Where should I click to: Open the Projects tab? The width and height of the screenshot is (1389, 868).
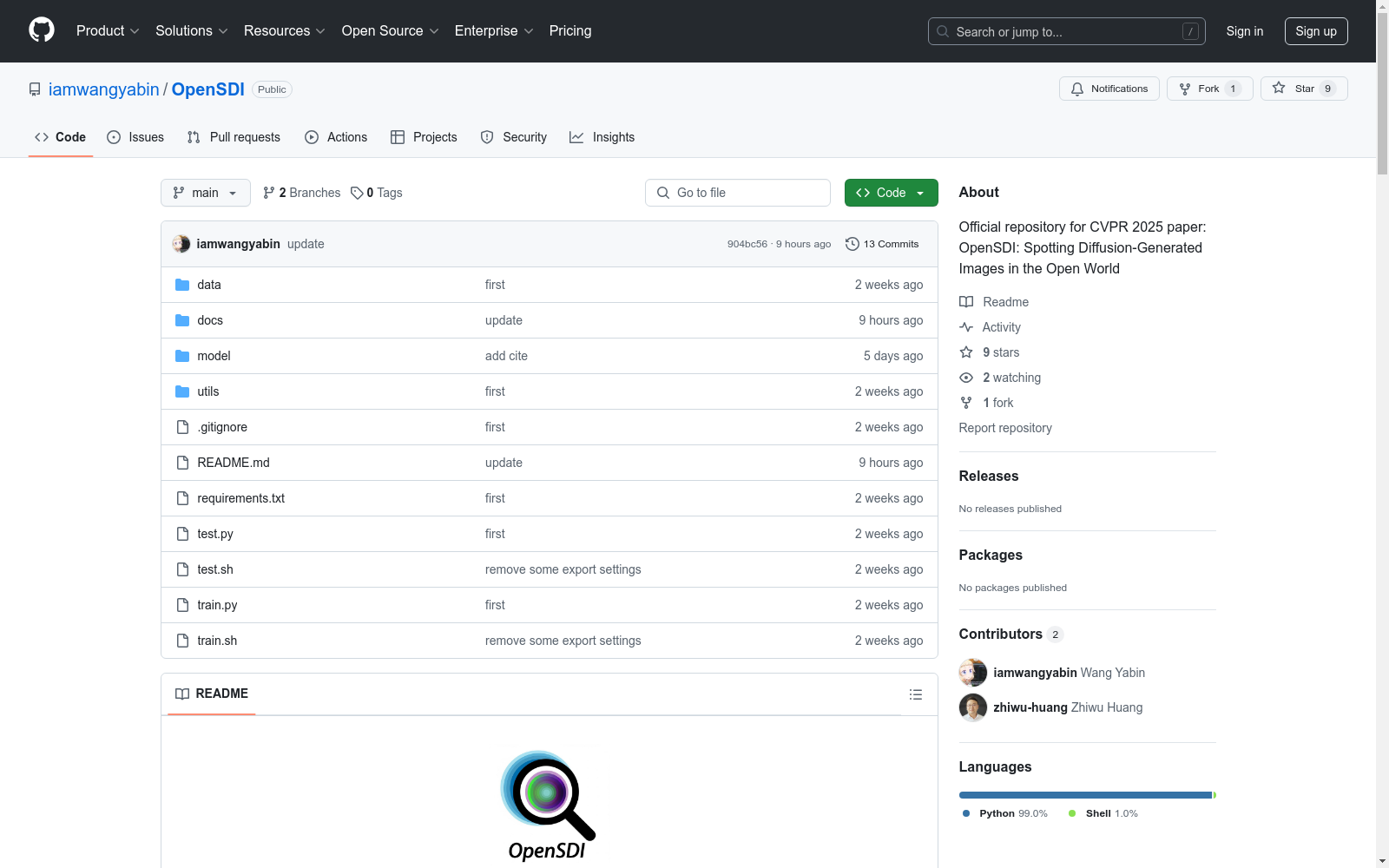pyautogui.click(x=424, y=137)
